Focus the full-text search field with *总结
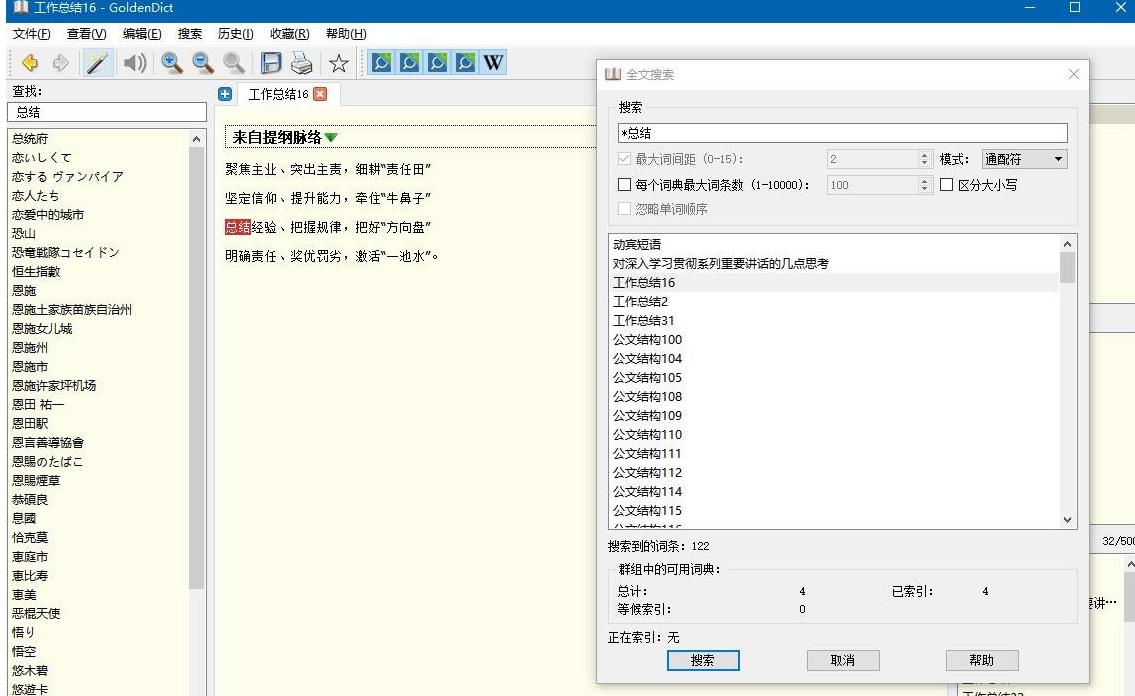Viewport: 1135px width, 696px height. (843, 133)
